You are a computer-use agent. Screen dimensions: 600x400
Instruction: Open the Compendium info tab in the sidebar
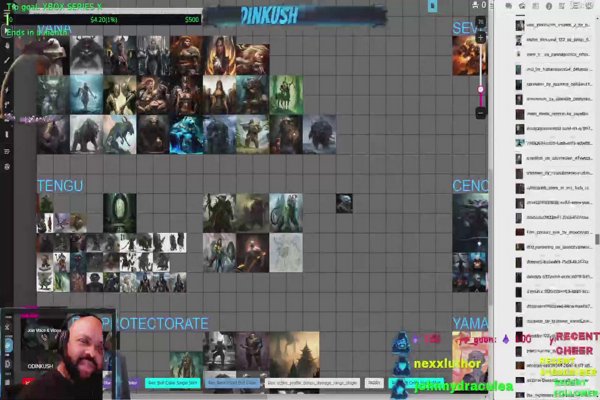tap(549, 5)
